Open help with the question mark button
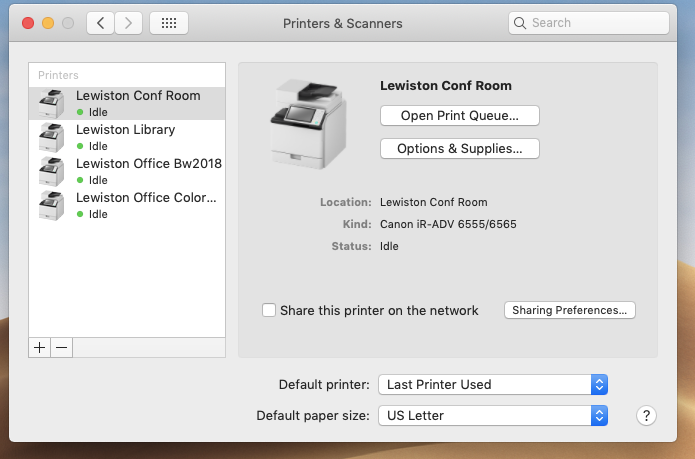This screenshot has height=459, width=695. [646, 416]
